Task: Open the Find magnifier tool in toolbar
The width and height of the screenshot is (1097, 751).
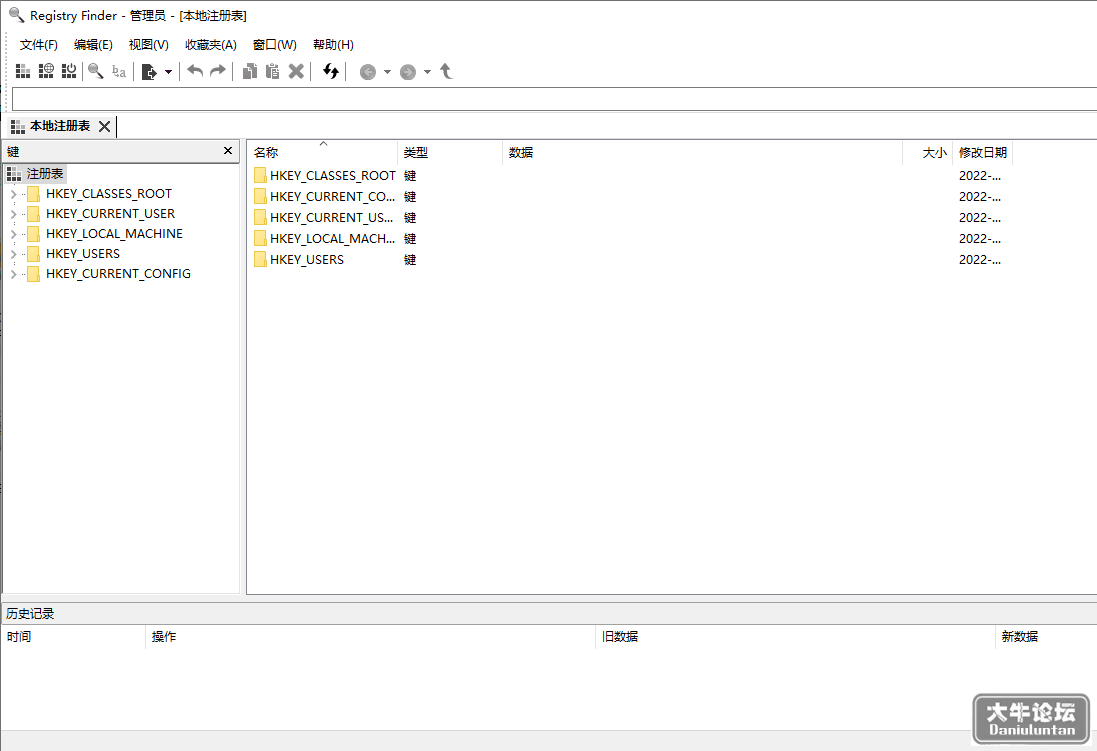Action: click(96, 71)
